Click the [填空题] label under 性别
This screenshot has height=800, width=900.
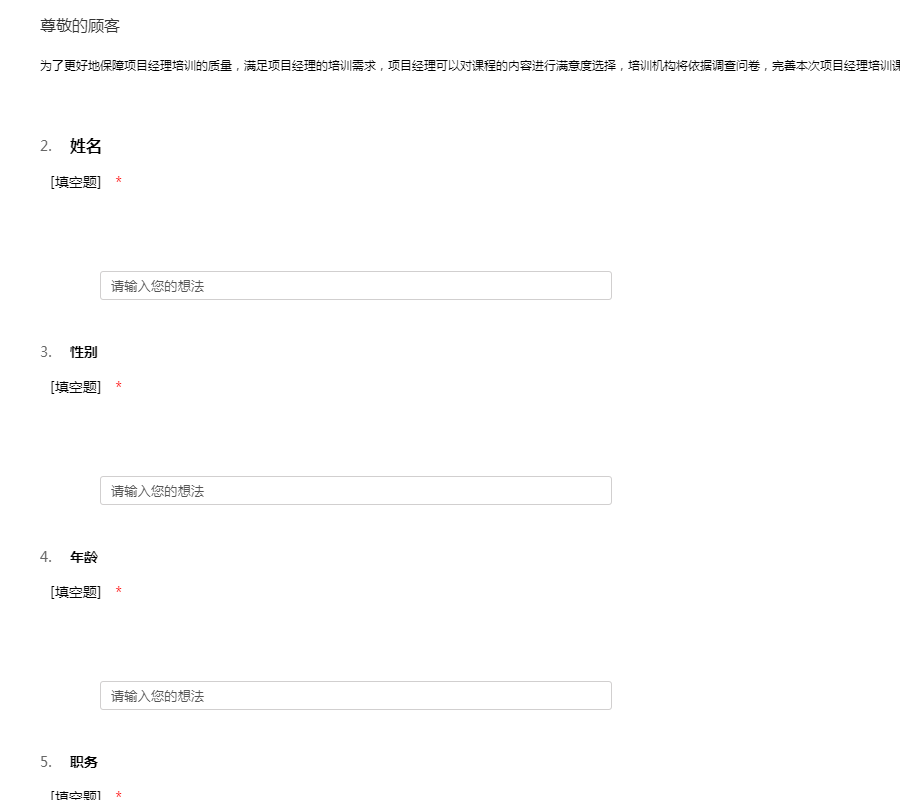coord(76,387)
